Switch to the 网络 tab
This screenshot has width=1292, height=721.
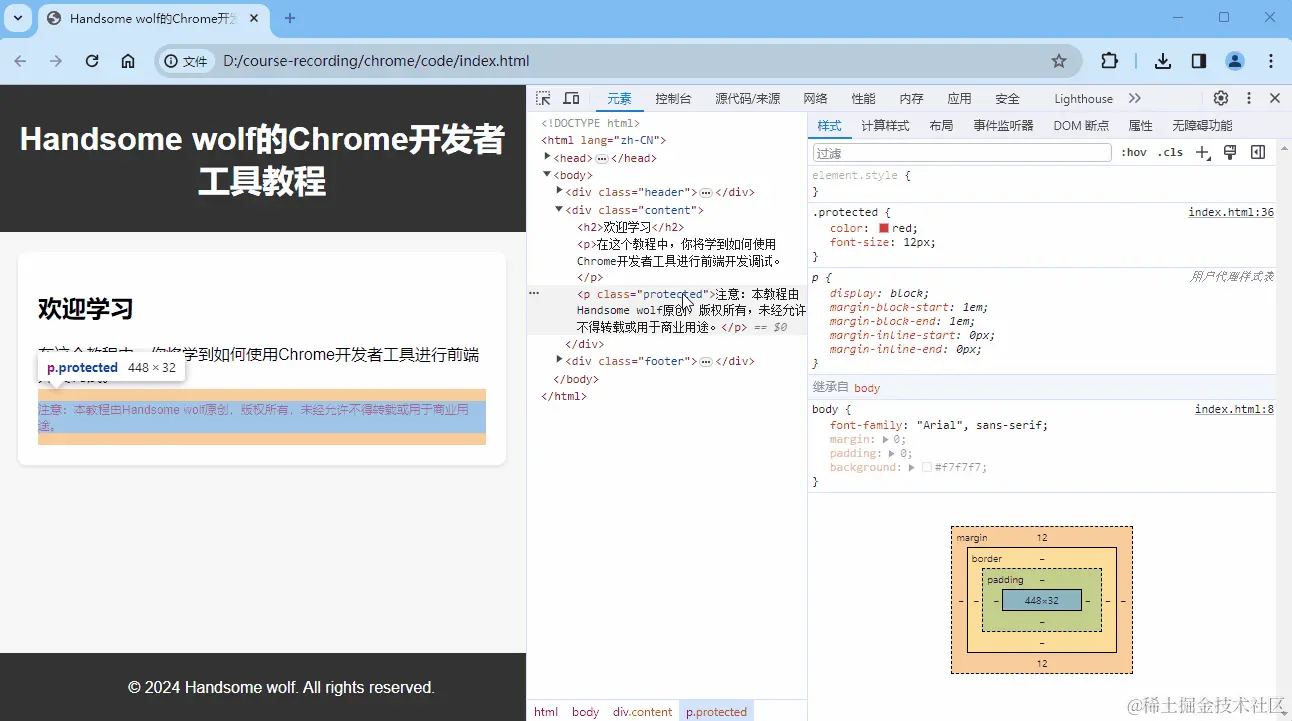[815, 98]
